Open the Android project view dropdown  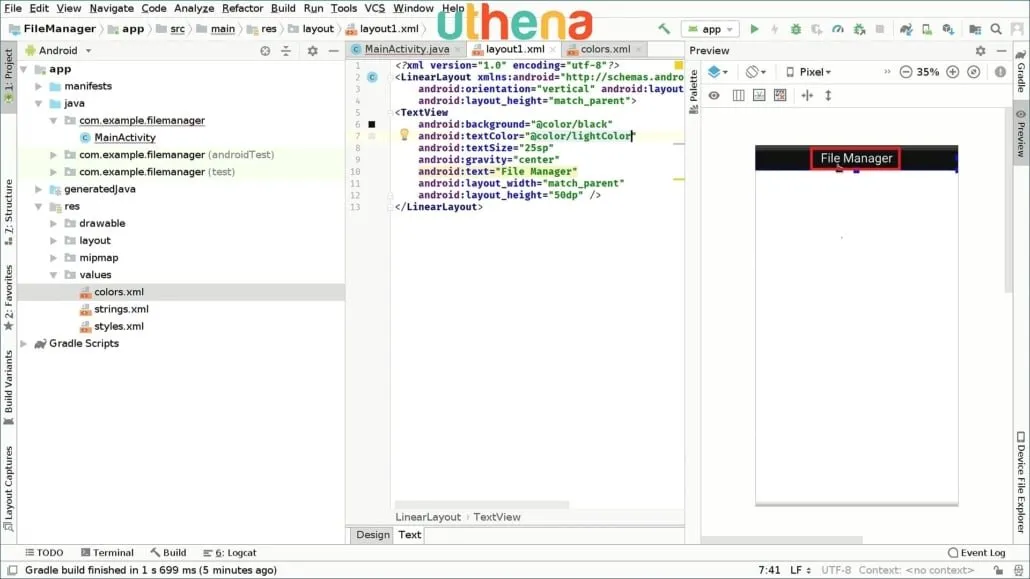58,51
